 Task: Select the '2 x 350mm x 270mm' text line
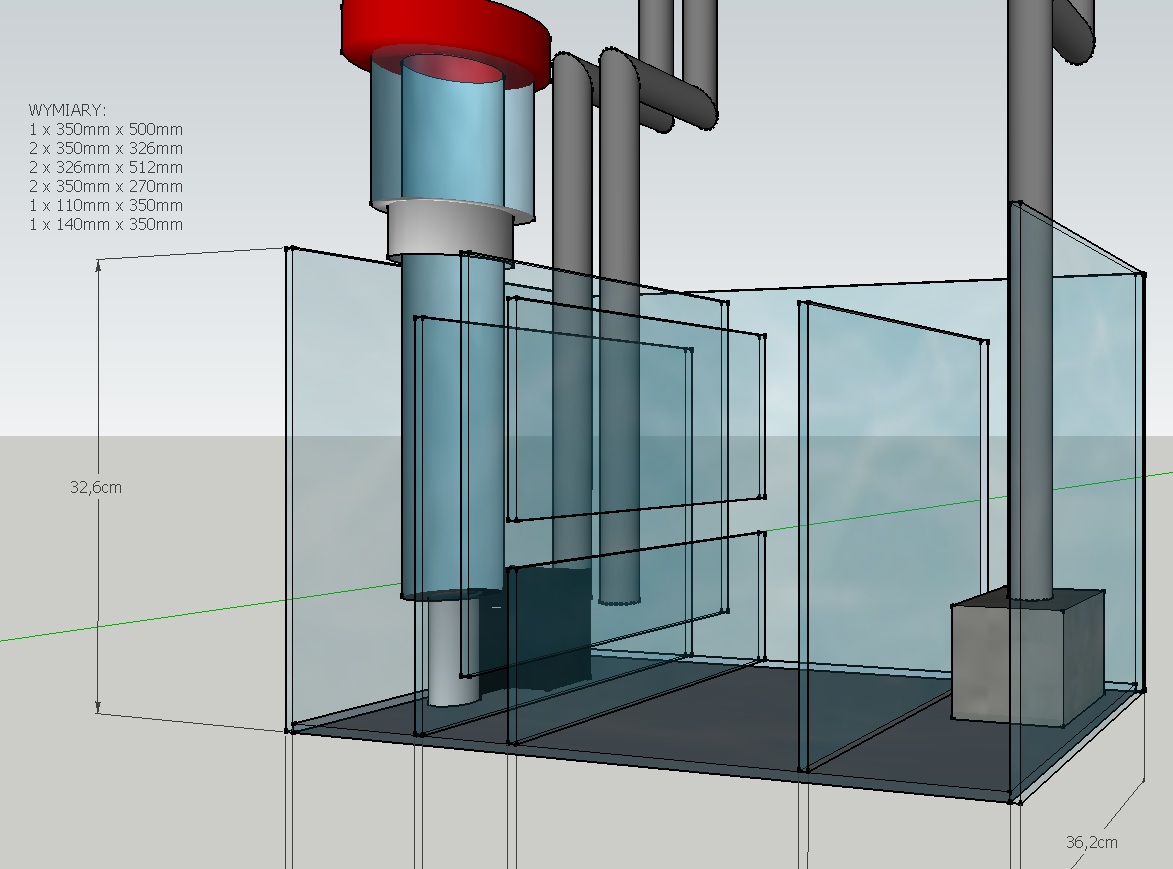(x=106, y=186)
